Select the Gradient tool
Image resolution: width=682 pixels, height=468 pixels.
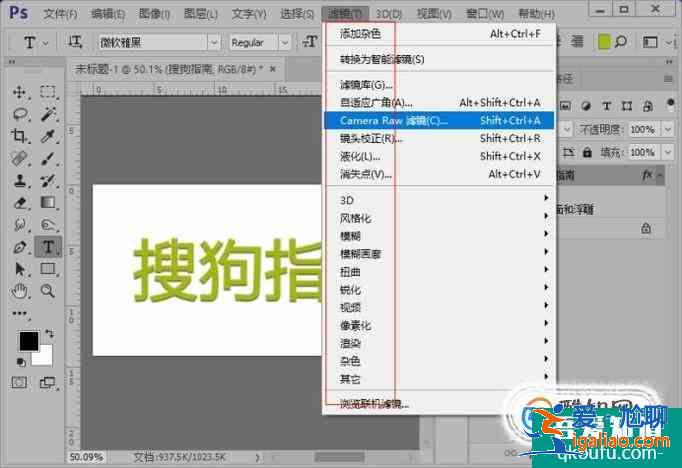(x=48, y=202)
